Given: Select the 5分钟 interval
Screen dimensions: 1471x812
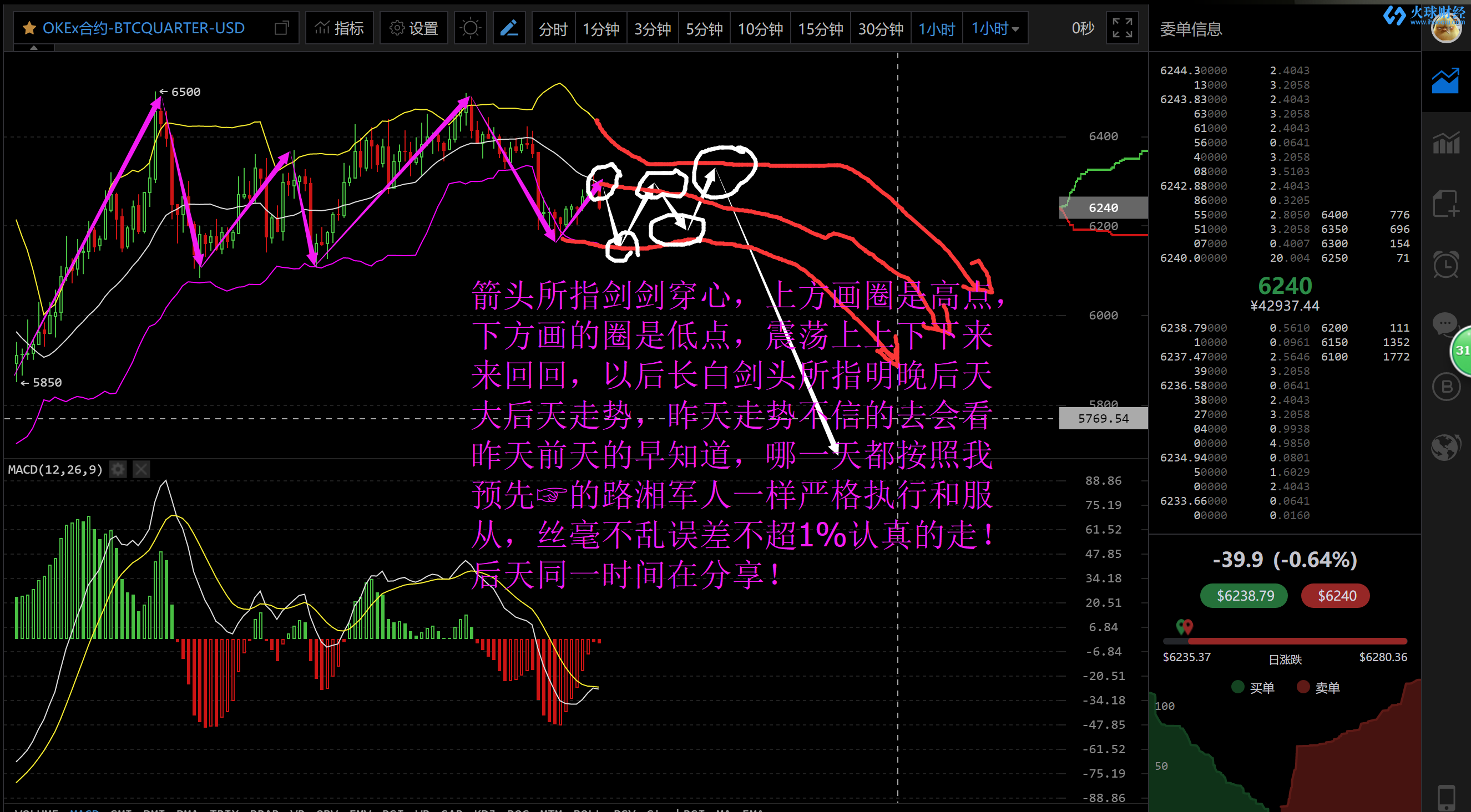Looking at the screenshot, I should coord(704,28).
